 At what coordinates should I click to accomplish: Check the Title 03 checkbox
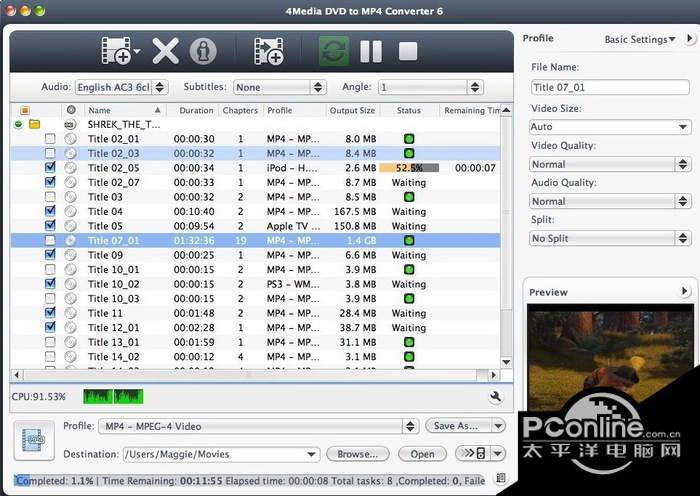pyautogui.click(x=50, y=197)
